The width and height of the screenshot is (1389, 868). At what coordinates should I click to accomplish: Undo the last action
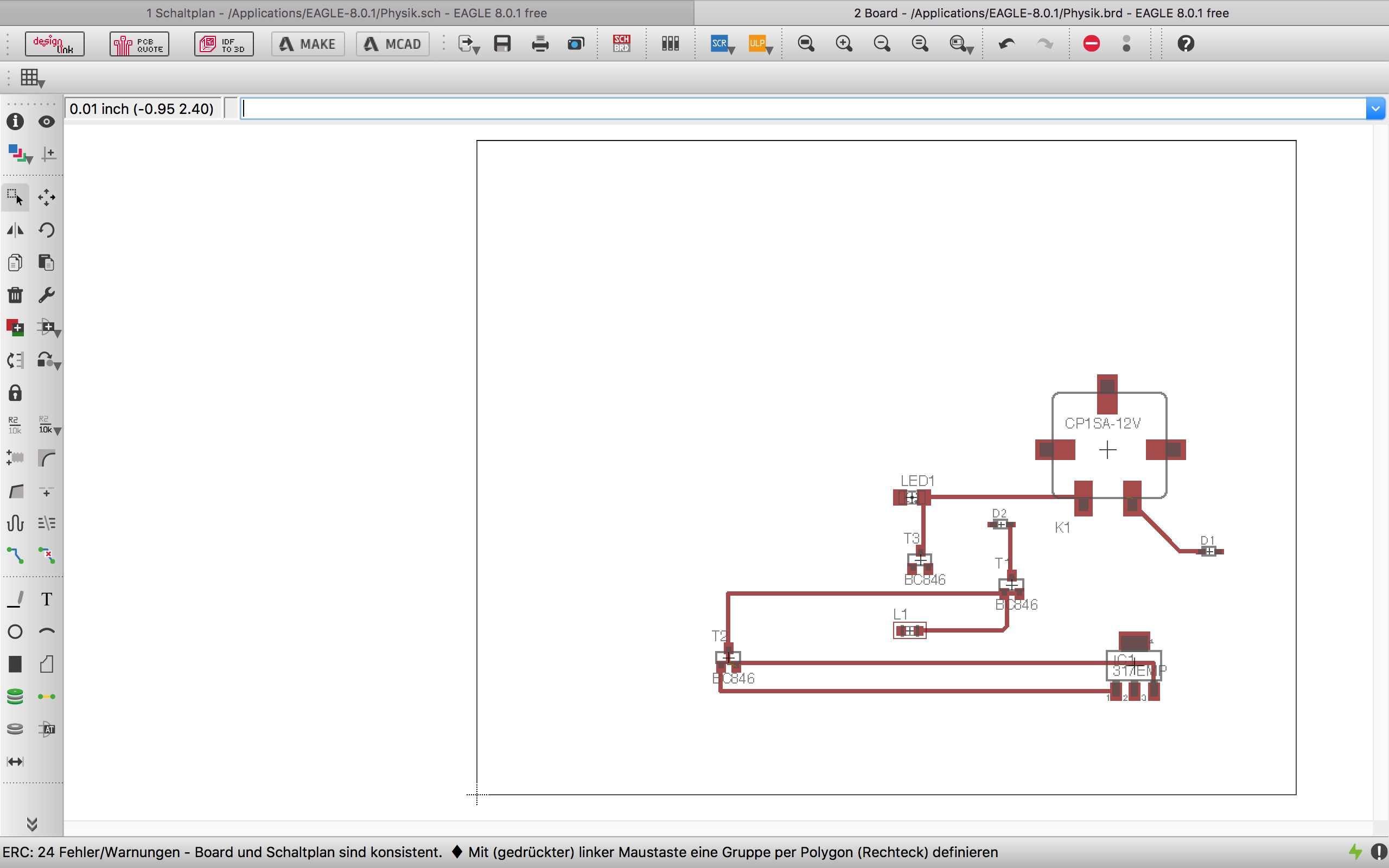pyautogui.click(x=1006, y=43)
